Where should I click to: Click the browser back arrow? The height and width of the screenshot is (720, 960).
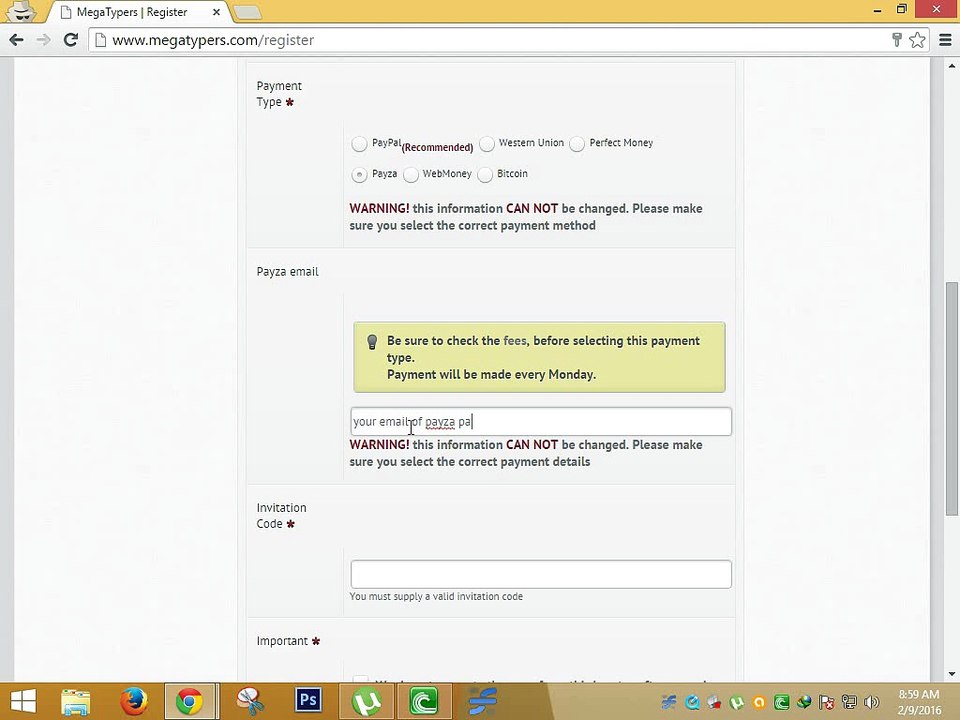point(17,40)
